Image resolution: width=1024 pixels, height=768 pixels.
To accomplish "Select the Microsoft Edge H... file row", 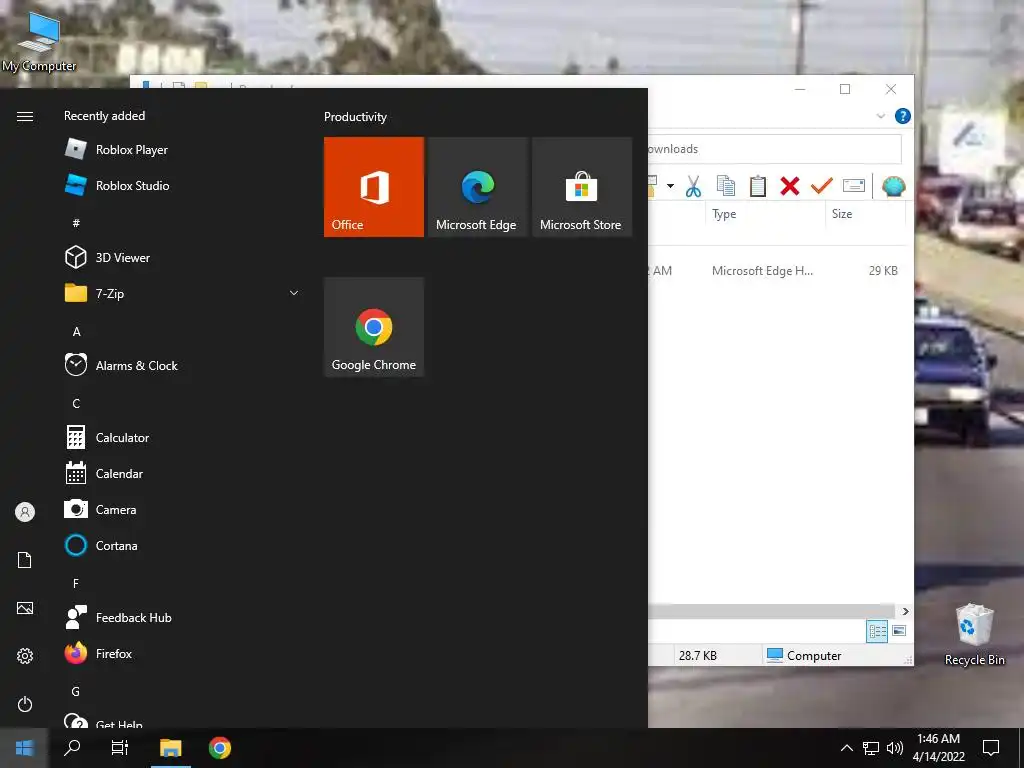I will point(777,270).
